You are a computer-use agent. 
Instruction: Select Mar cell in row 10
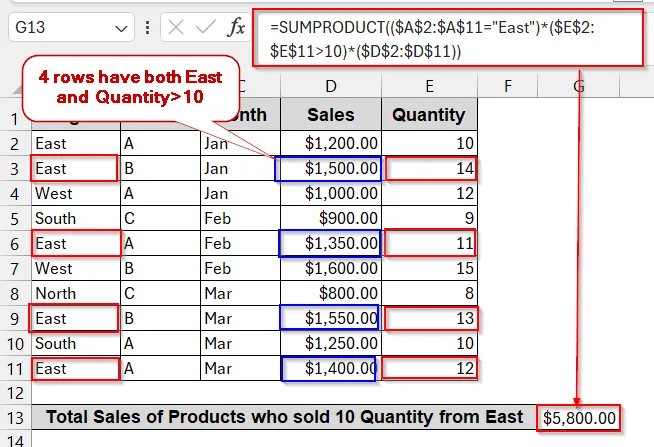(240, 344)
